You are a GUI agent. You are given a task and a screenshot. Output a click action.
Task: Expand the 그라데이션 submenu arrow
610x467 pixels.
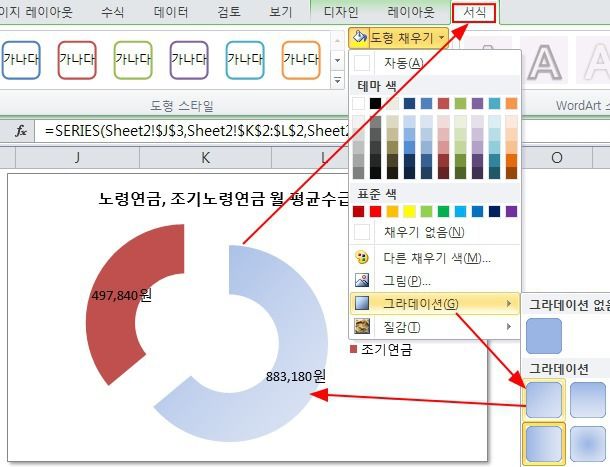509,303
